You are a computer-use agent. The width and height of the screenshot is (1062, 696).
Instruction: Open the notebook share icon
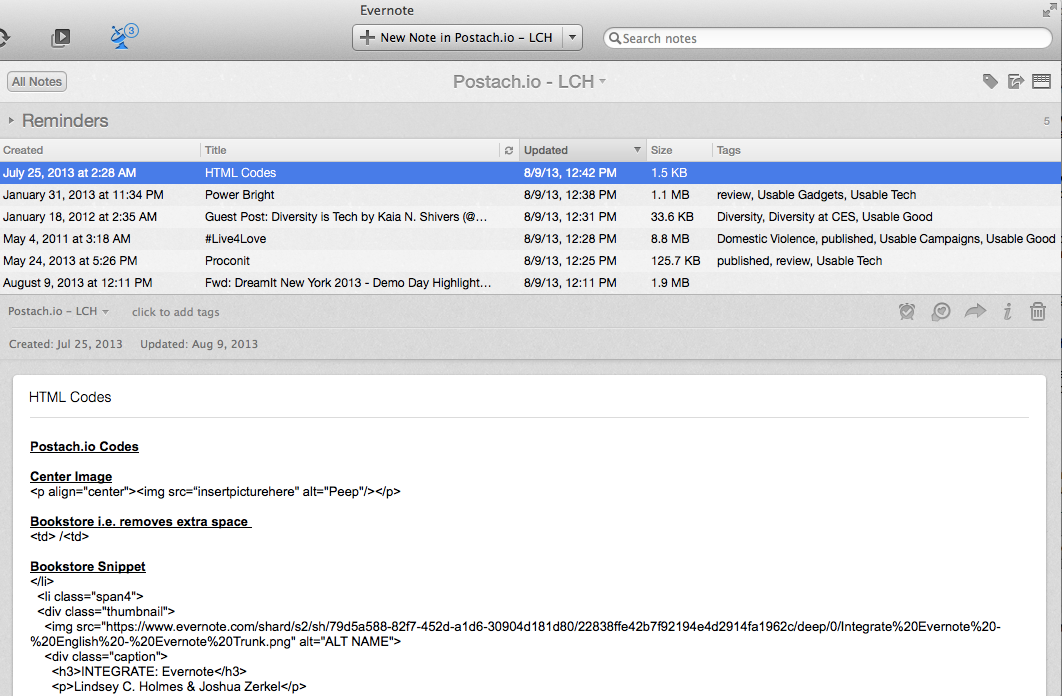(1016, 82)
